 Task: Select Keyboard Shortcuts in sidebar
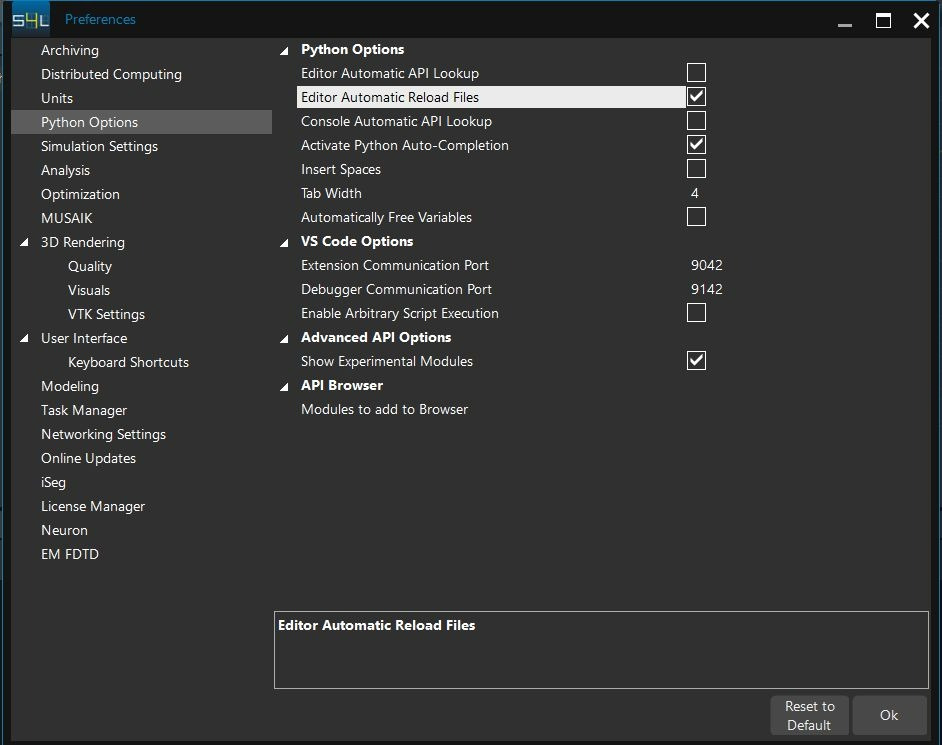point(128,362)
